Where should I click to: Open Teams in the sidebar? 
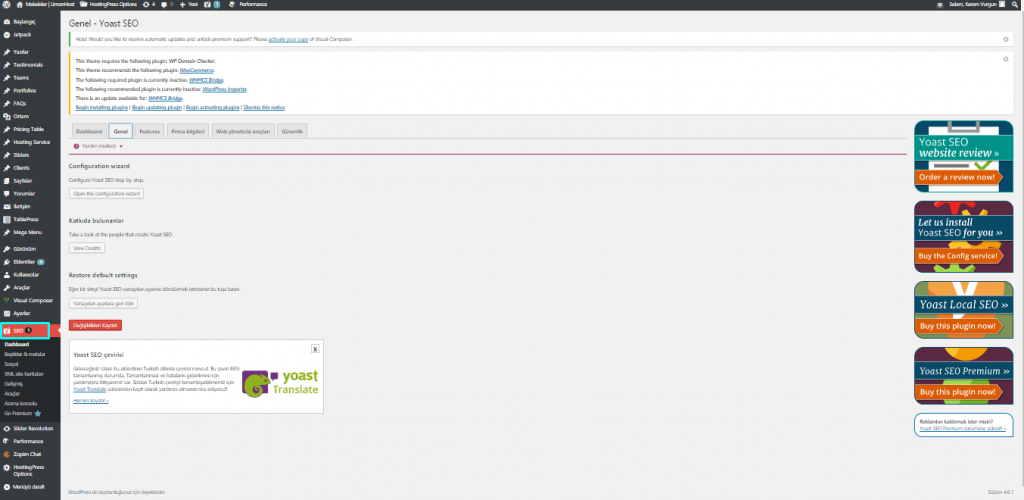[x=21, y=78]
